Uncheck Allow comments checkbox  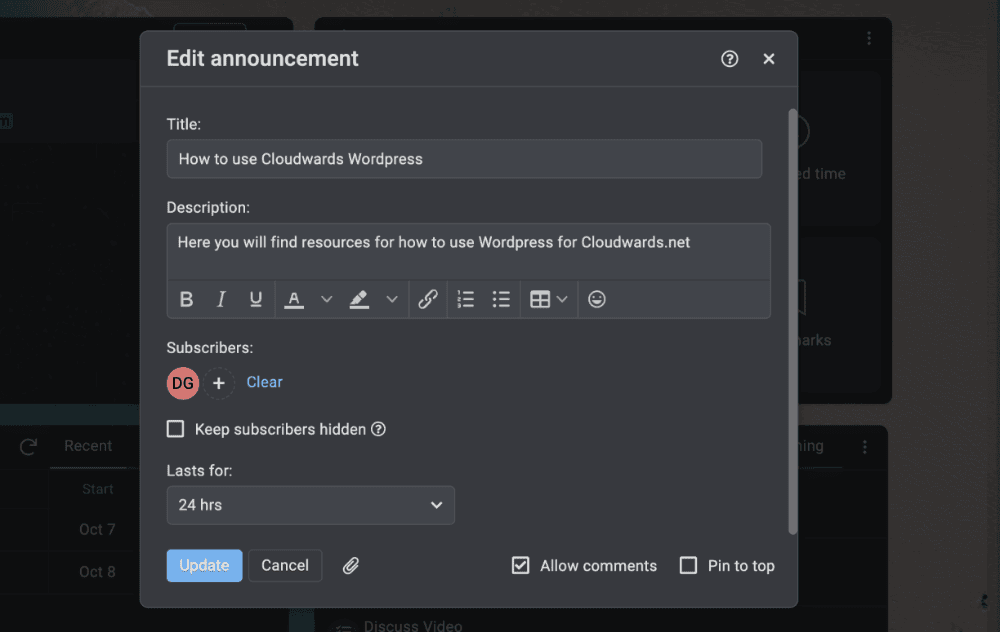click(x=520, y=565)
